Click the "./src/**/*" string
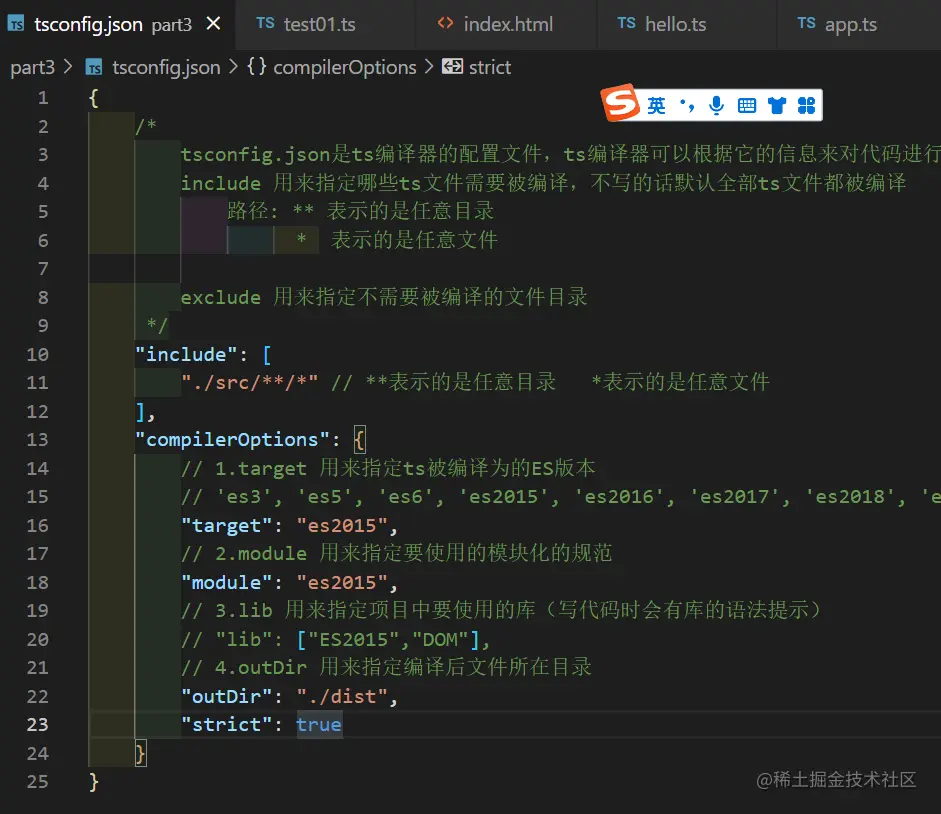Viewport: 941px width, 814px height. (249, 382)
